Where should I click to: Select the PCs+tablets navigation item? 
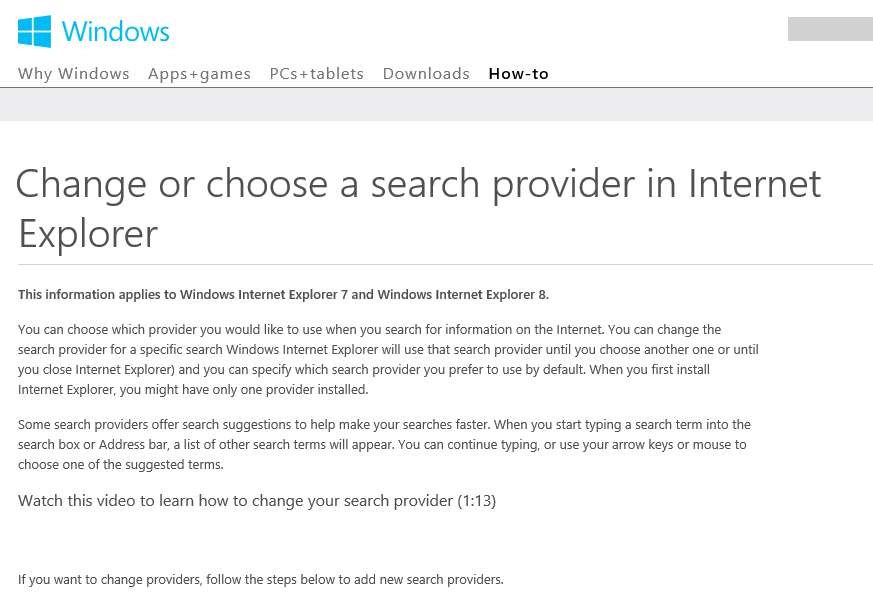pos(317,74)
